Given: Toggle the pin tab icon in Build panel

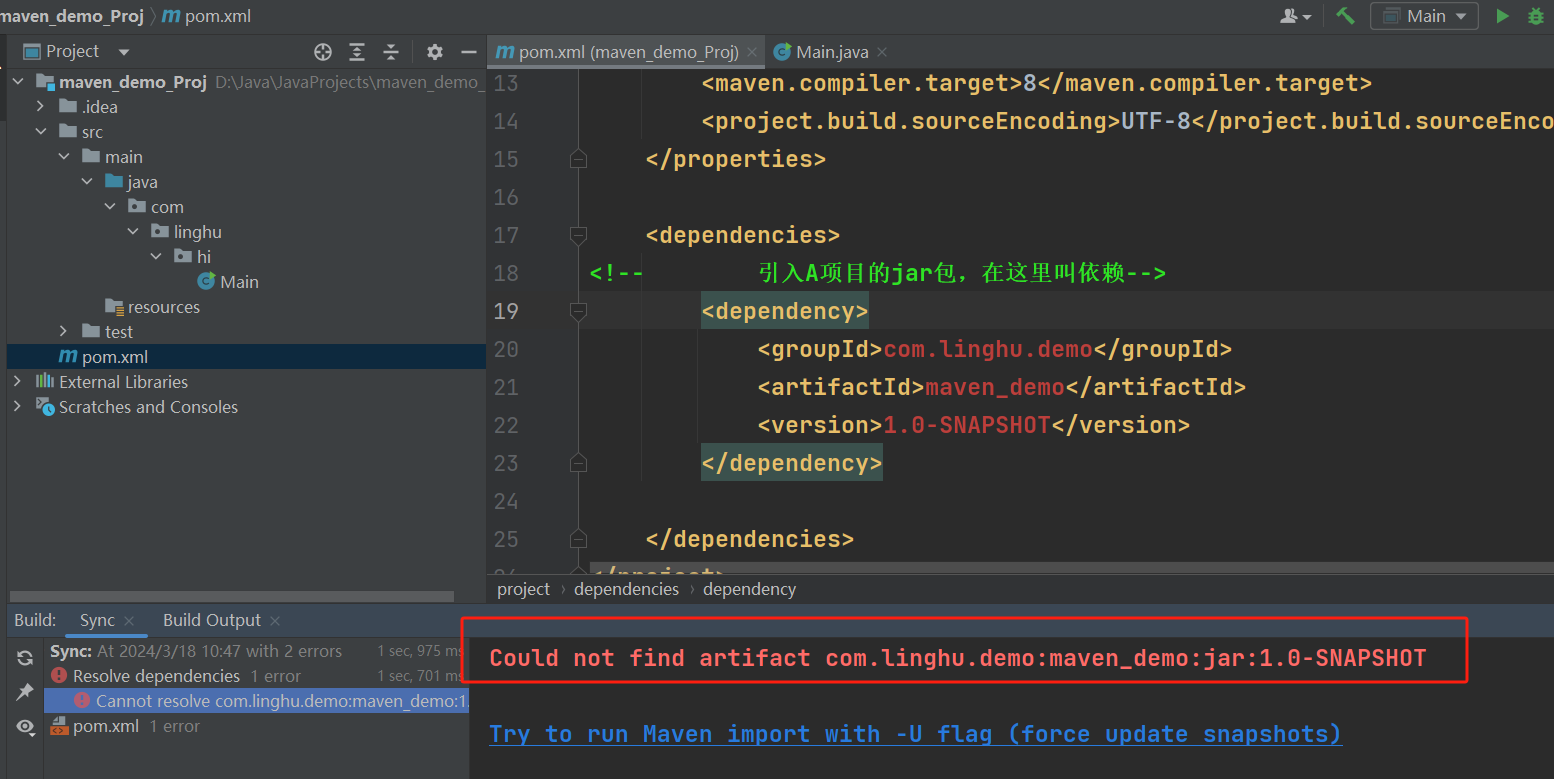Looking at the screenshot, I should tap(24, 692).
